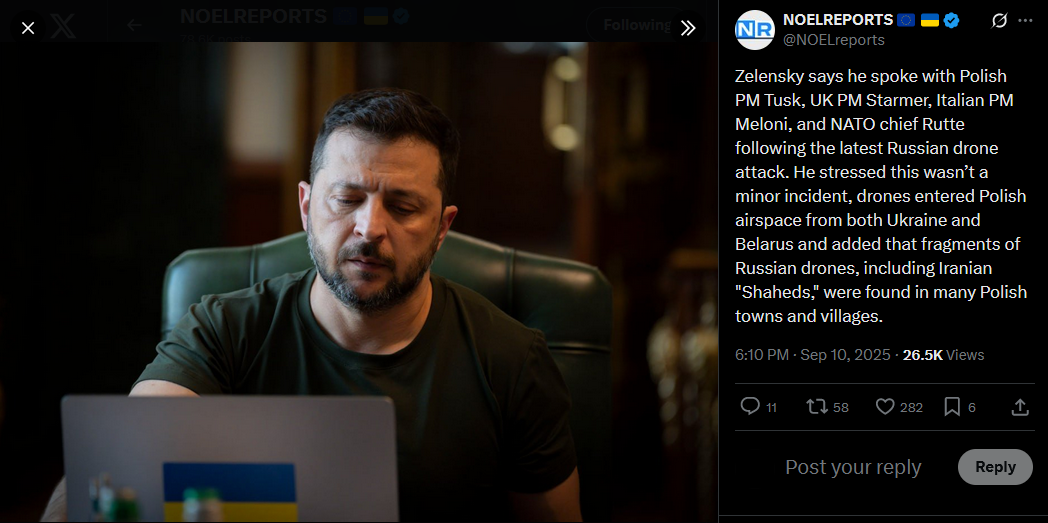
Task: Click the photo of the man at laptop
Action: [x=358, y=282]
